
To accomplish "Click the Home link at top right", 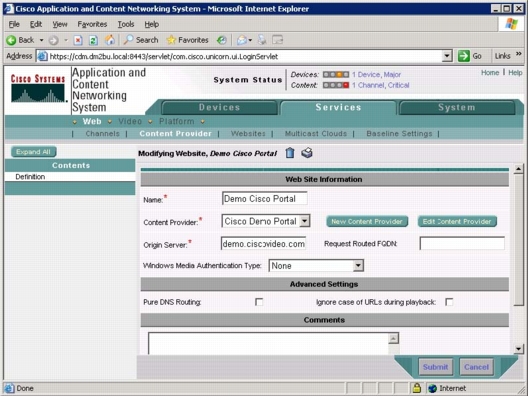I will pos(490,73).
